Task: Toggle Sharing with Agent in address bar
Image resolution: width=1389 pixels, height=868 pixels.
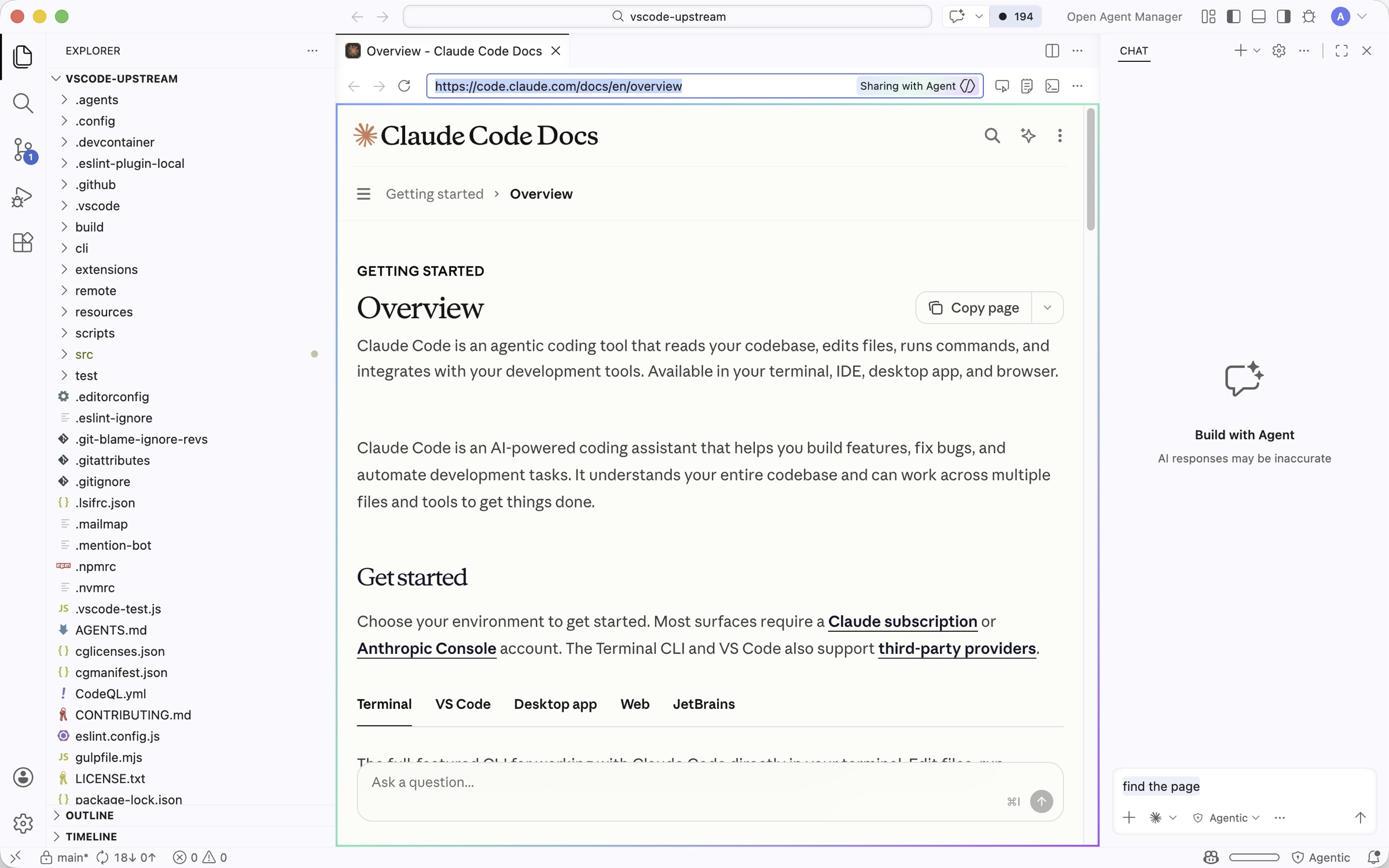Action: [917, 86]
